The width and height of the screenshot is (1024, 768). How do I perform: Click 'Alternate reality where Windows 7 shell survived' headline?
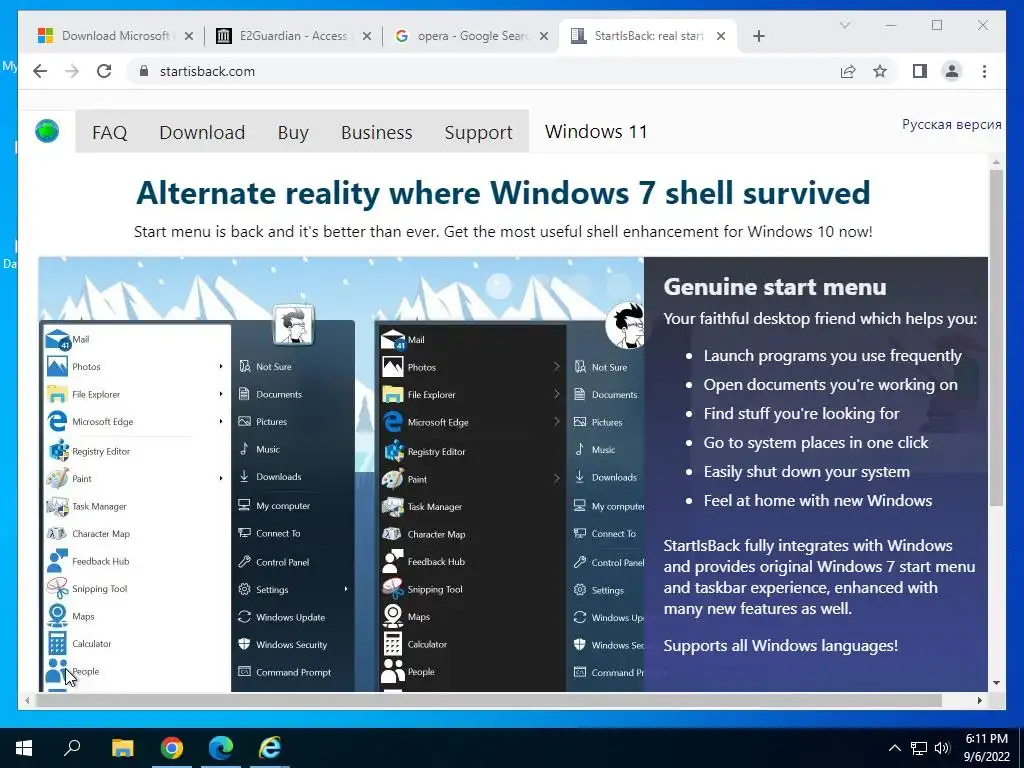point(503,193)
